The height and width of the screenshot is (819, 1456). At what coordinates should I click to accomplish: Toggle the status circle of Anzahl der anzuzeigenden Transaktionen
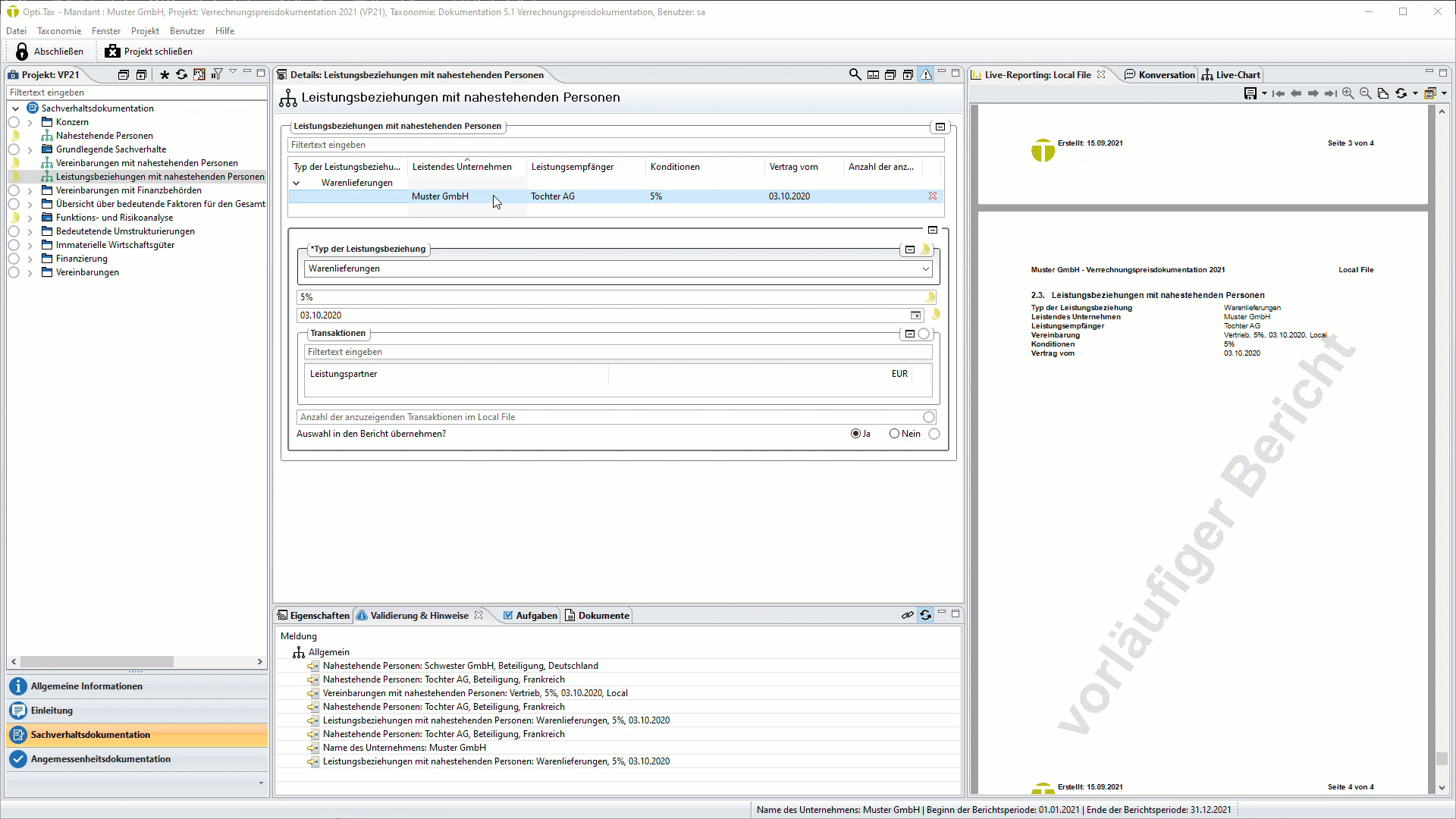(x=929, y=417)
